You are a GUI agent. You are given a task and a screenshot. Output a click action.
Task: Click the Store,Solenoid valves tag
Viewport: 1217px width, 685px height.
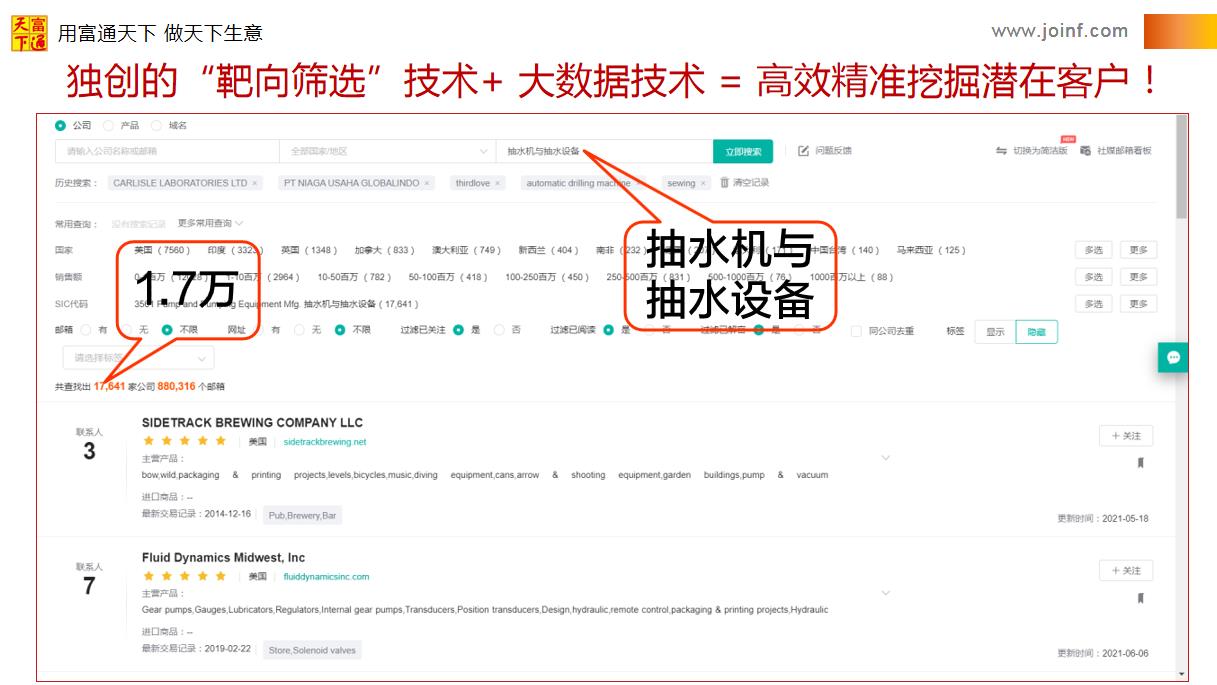312,650
